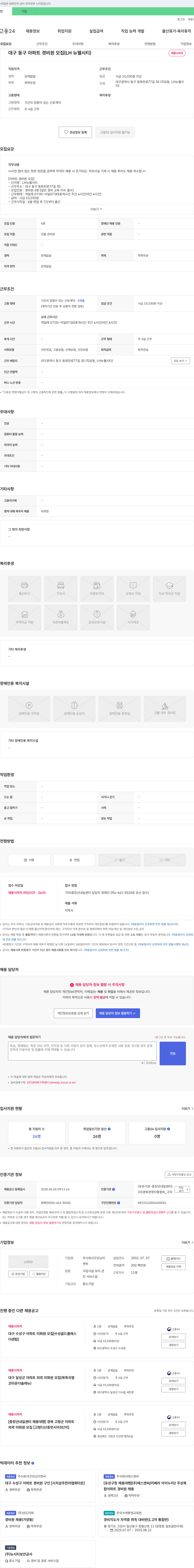Open 경북 고령군 아파트 외곽 미화원 posting
194x1568 pixels.
[x=41, y=1424]
